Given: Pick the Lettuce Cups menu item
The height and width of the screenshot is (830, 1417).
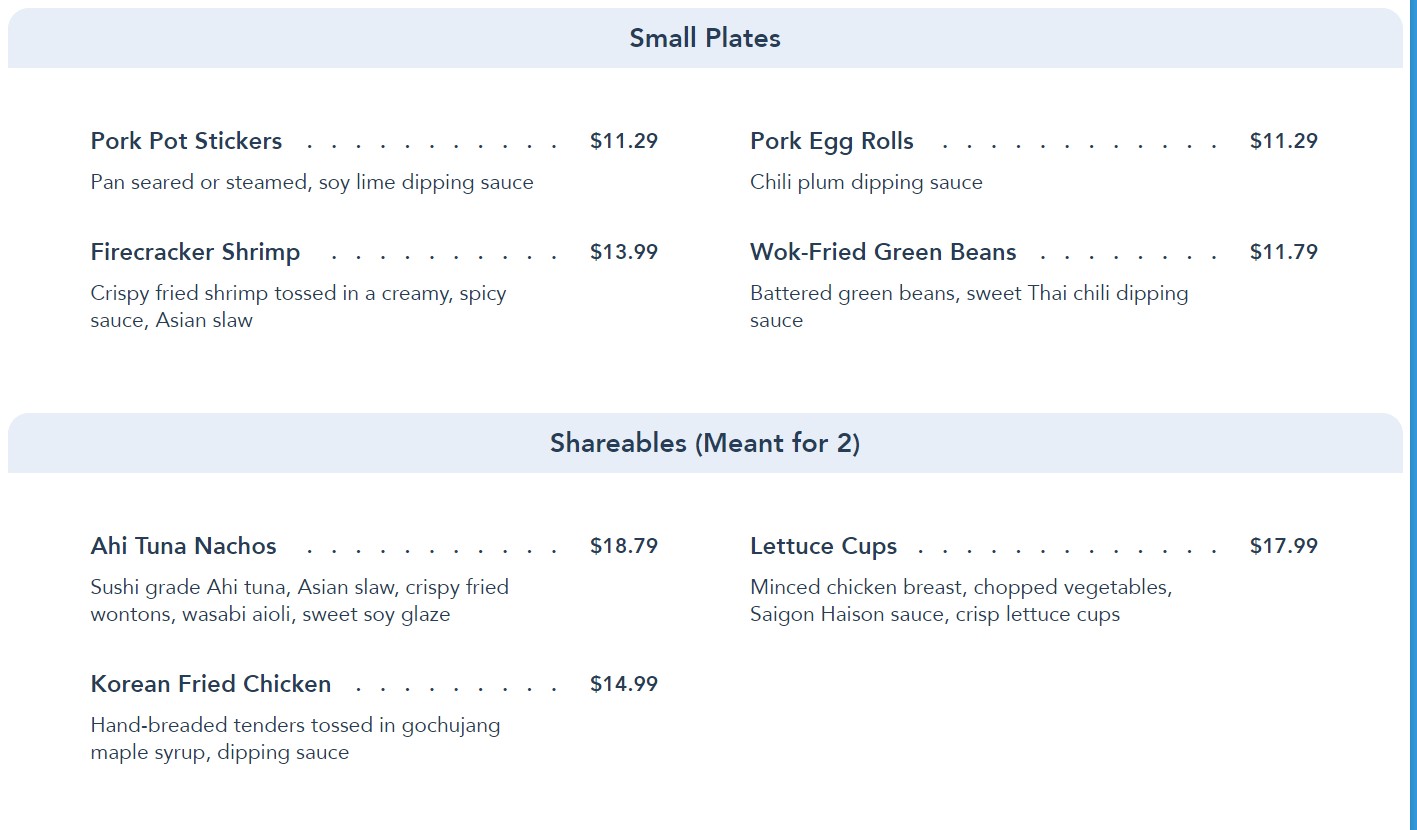Looking at the screenshot, I should (x=823, y=546).
